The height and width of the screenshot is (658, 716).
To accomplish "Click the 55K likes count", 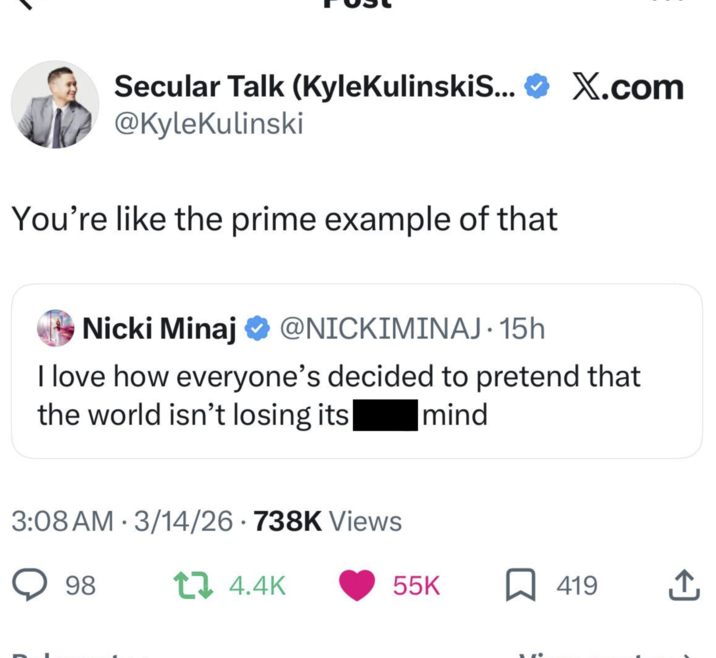I will 416,585.
